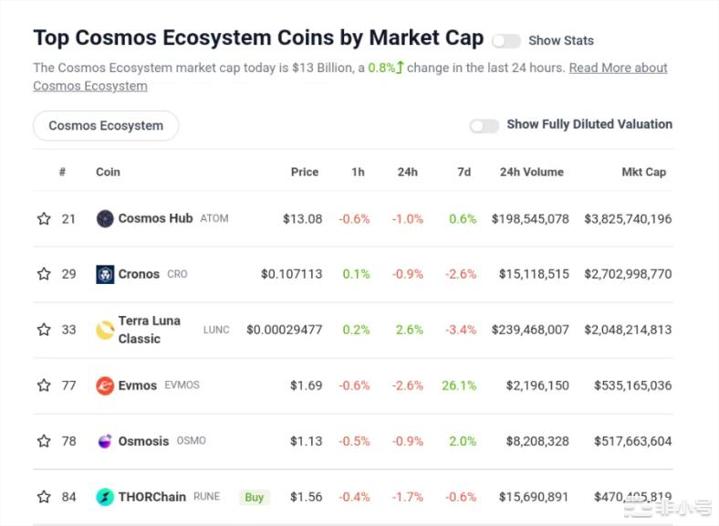Open Read More about Cosmos Ecosystem link
This screenshot has height=526, width=719.
[618, 68]
